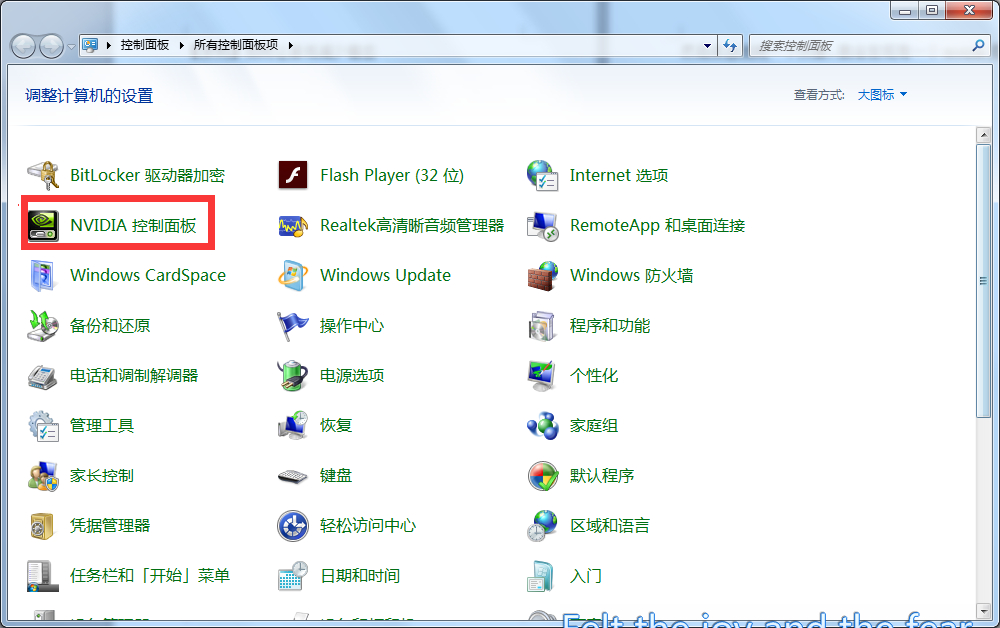Image resolution: width=1000 pixels, height=628 pixels.
Task: Expand the address bar history dropdown arrow
Action: [x=707, y=46]
